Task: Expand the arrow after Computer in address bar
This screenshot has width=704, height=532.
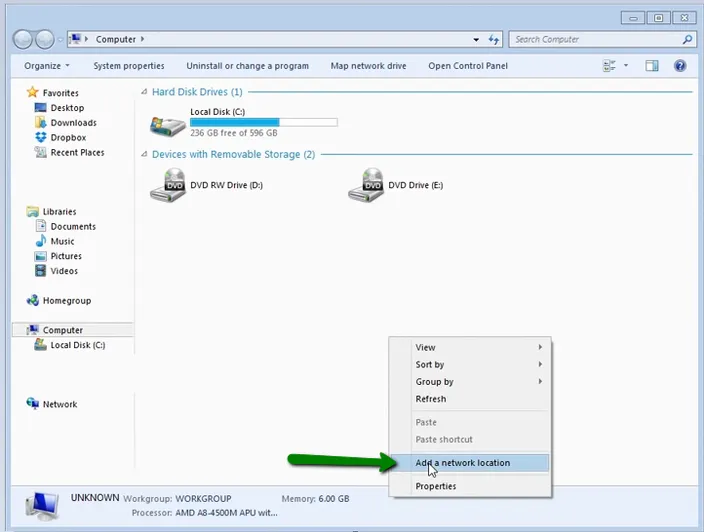Action: pos(142,39)
